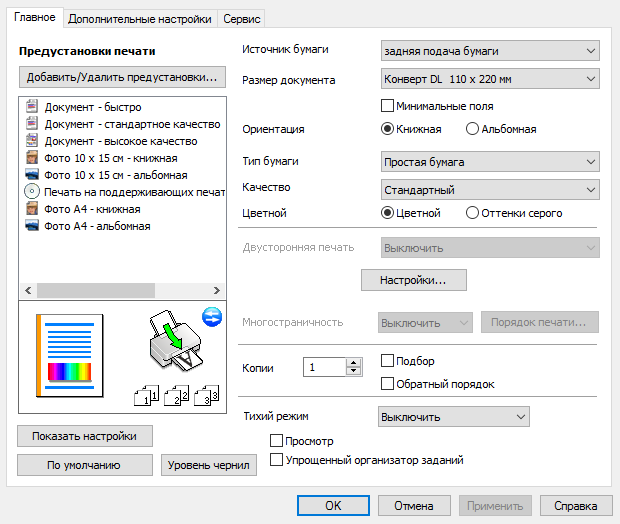Image resolution: width=620 pixels, height=524 pixels.
Task: Click 'Добавить/Удалить предустановки...' button
Action: click(x=122, y=77)
